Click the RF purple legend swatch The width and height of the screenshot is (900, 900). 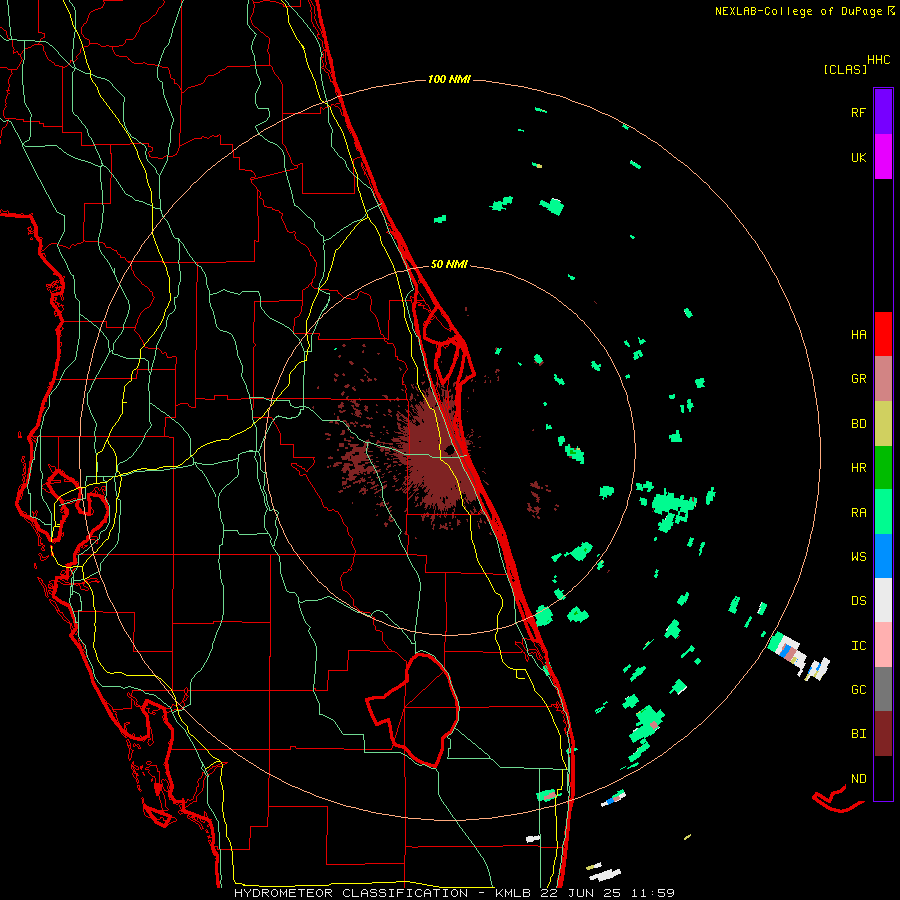[x=883, y=111]
